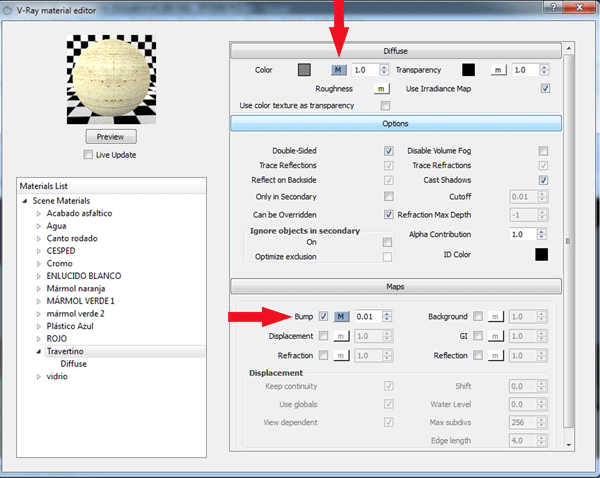Select the Plástico Azul material
The image size is (600, 478).
70,326
